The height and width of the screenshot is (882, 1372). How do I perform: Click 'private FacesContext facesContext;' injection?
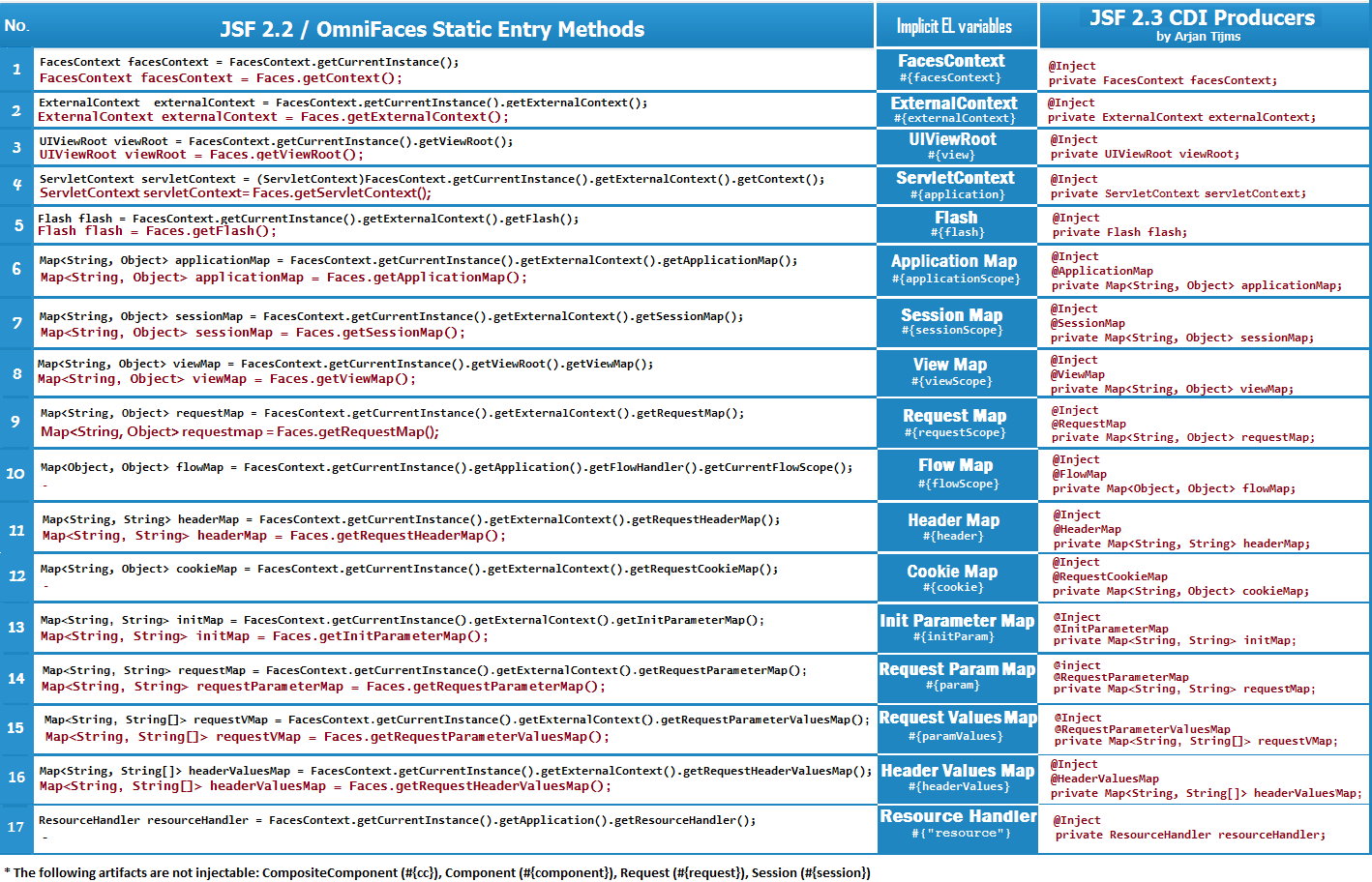[1163, 80]
